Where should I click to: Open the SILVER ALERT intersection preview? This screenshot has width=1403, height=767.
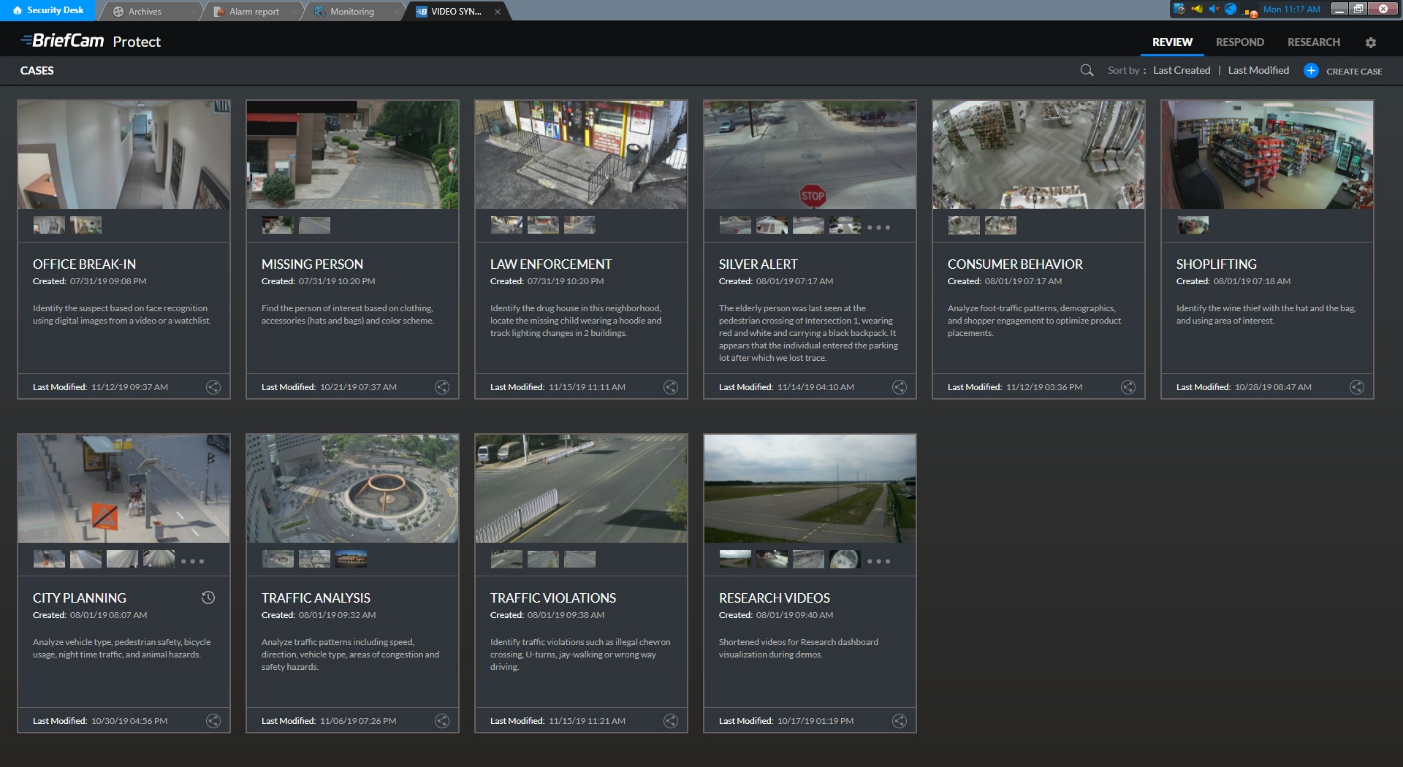tap(810, 154)
